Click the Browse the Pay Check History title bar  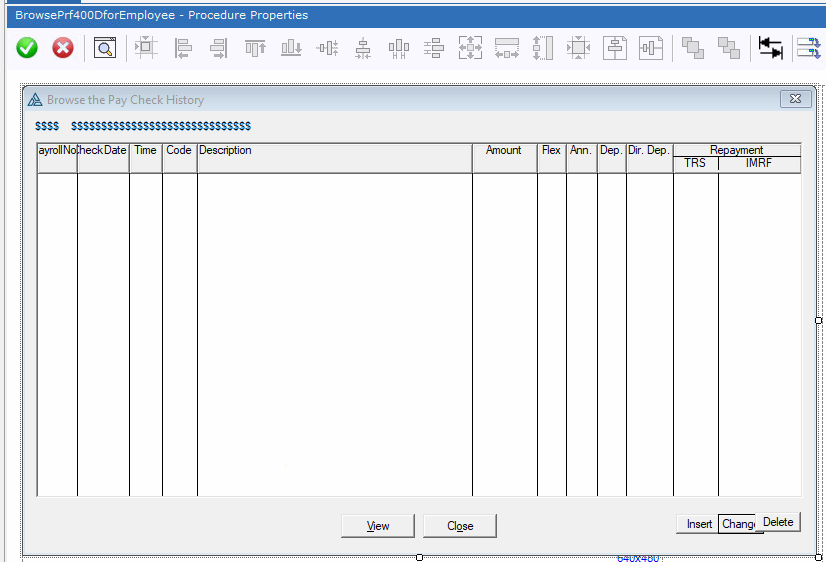(400, 100)
